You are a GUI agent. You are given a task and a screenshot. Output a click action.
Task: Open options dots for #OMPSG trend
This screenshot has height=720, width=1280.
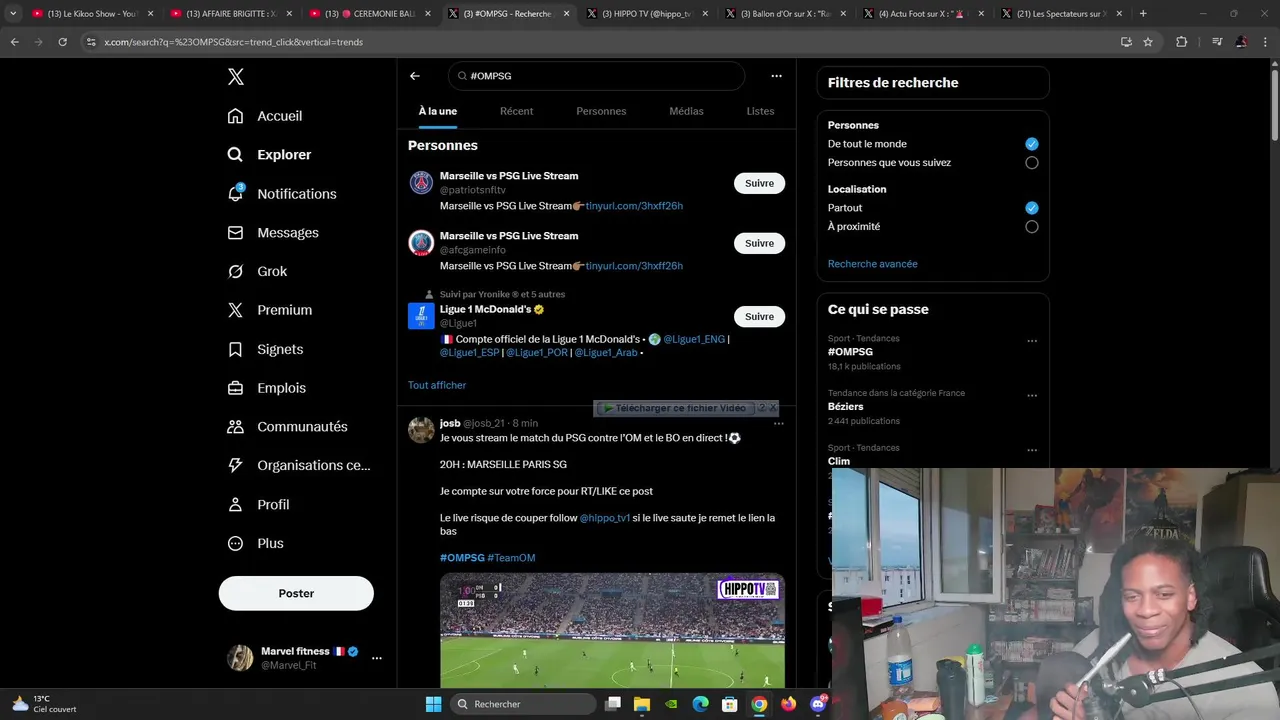1032,341
